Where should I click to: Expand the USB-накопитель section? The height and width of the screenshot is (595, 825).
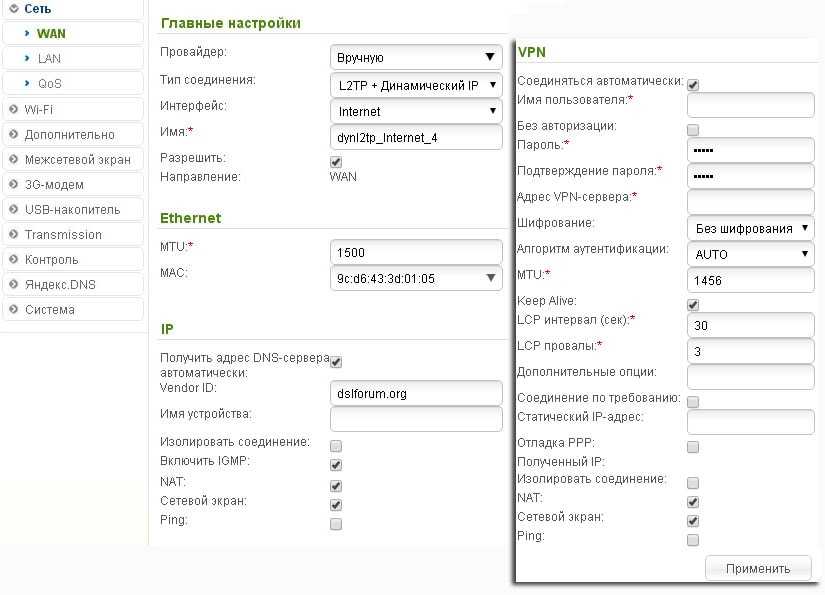pos(72,209)
